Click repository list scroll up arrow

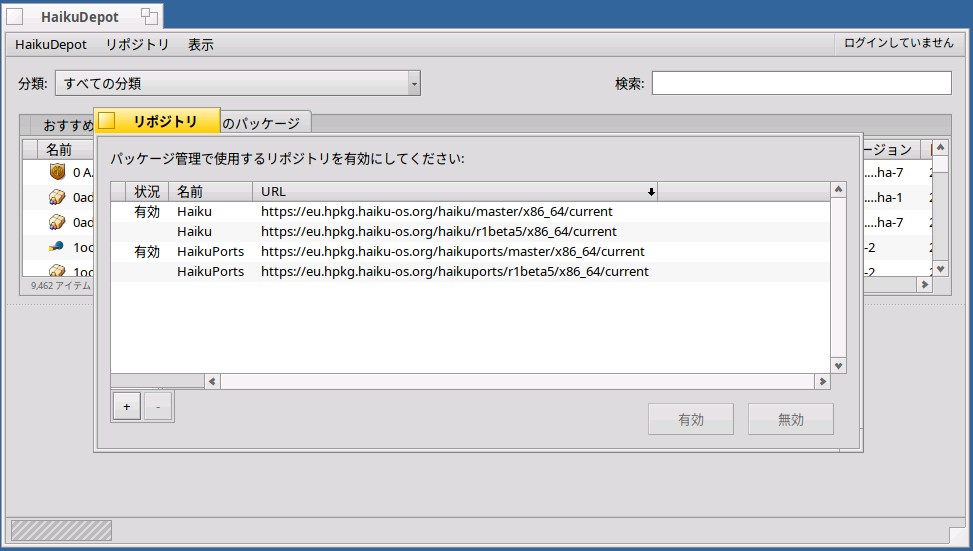pyautogui.click(x=838, y=189)
